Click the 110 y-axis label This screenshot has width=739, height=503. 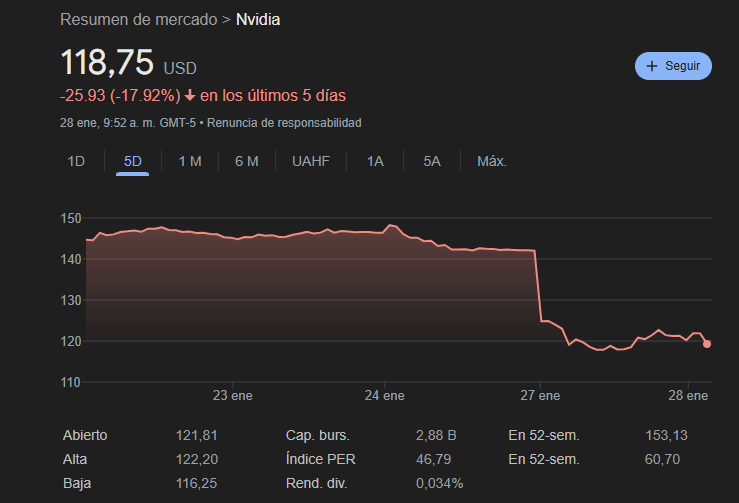70,382
